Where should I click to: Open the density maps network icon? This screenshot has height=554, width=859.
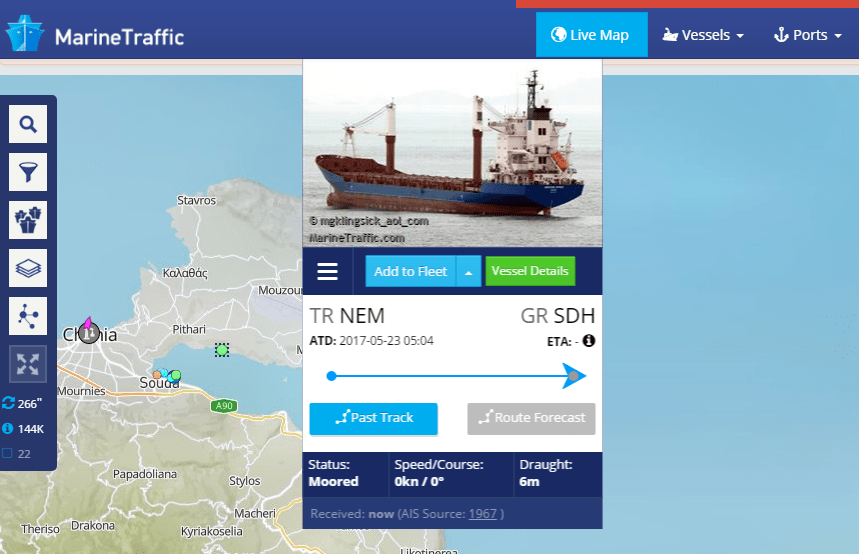tap(28, 316)
